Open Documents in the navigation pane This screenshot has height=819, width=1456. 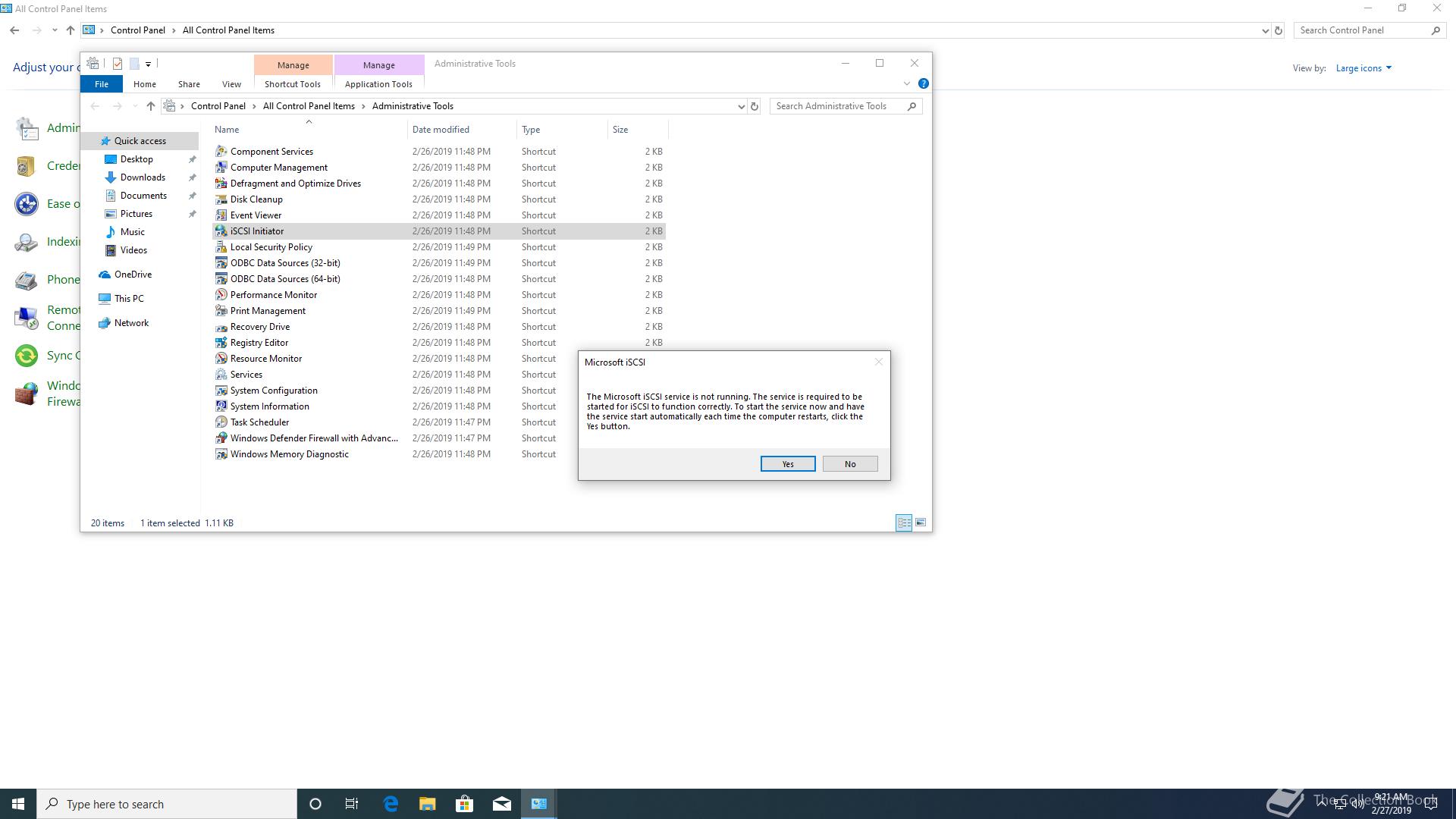143,196
